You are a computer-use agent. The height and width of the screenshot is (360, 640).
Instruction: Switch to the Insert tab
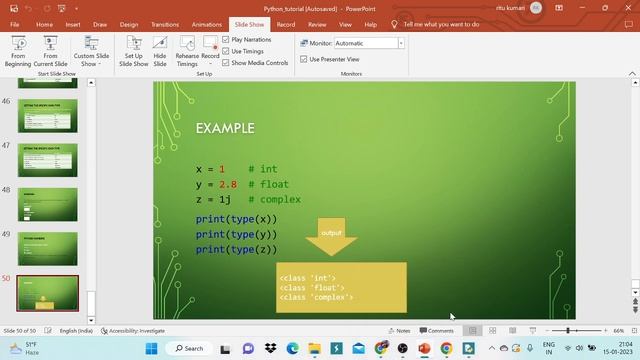pos(73,24)
